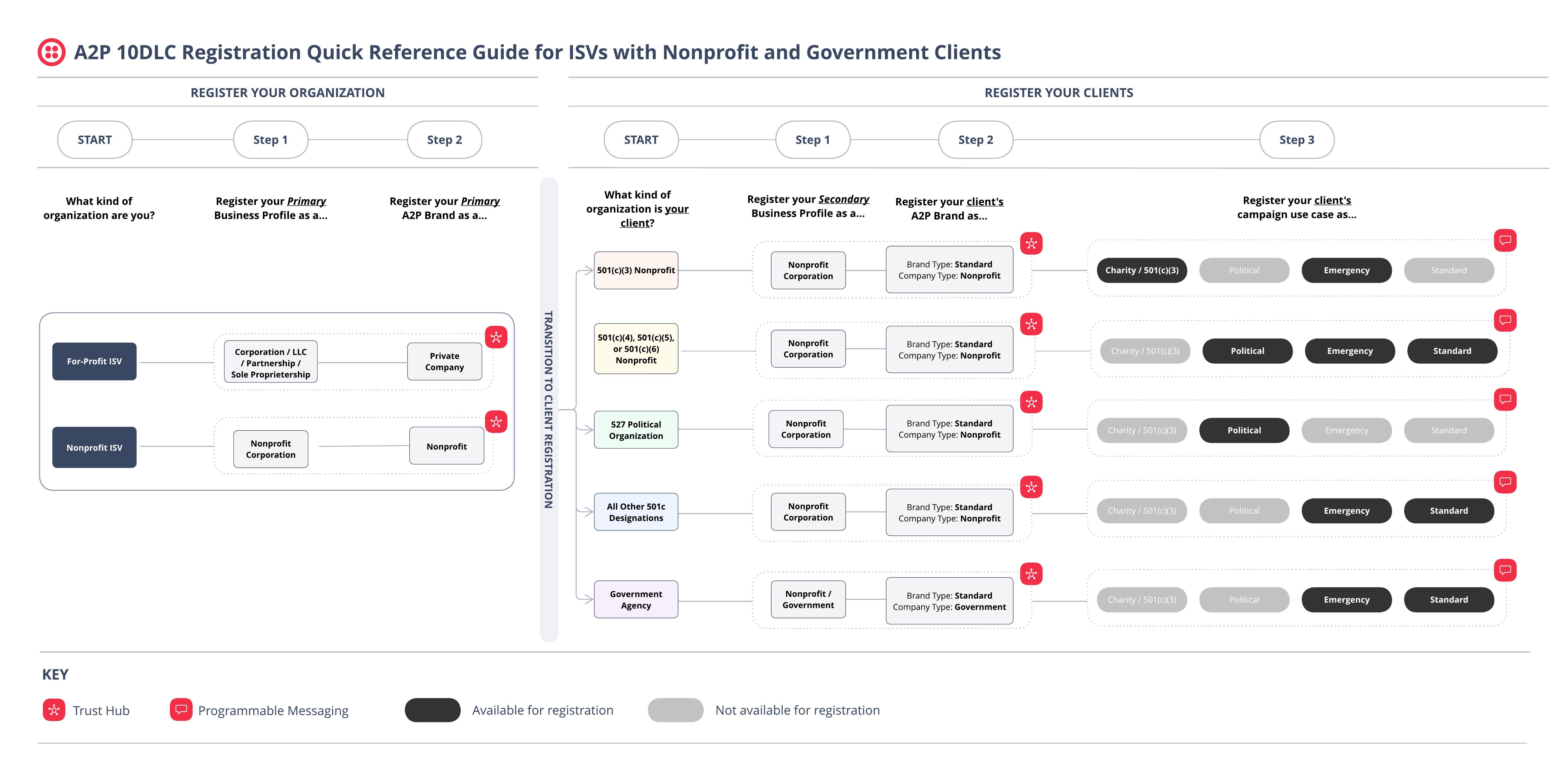This screenshot has width=1568, height=762.
Task: Click the 501(c)(4), 501(c)(5), or 501(c)(6) Nonprofit box
Action: (636, 348)
